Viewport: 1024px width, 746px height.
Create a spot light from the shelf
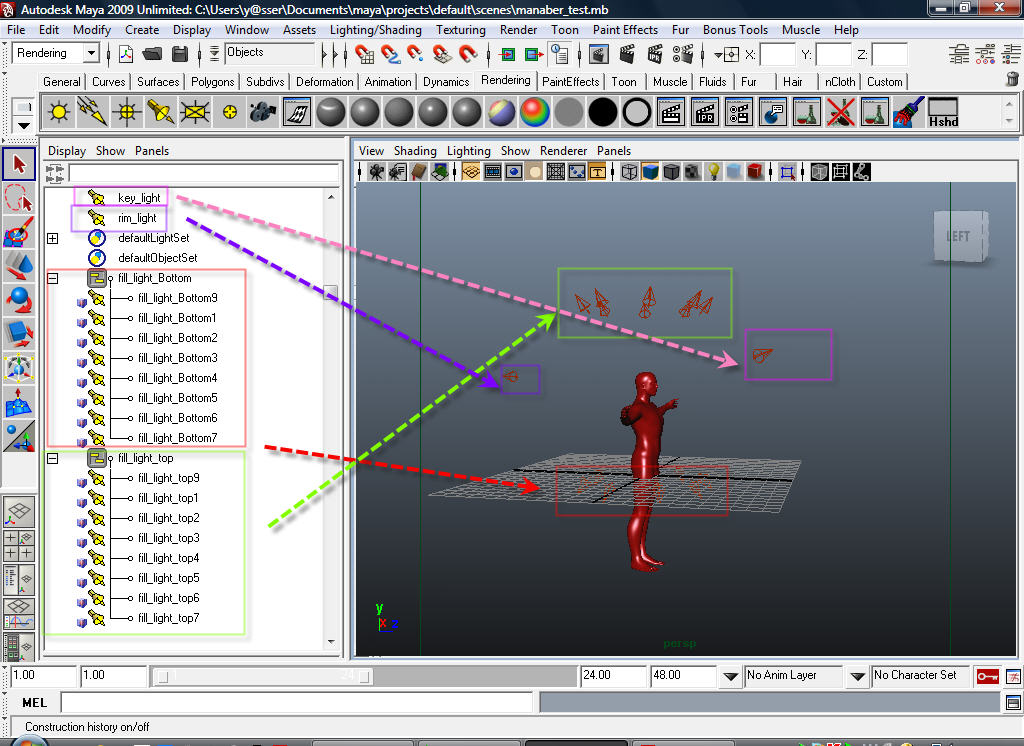pos(161,112)
